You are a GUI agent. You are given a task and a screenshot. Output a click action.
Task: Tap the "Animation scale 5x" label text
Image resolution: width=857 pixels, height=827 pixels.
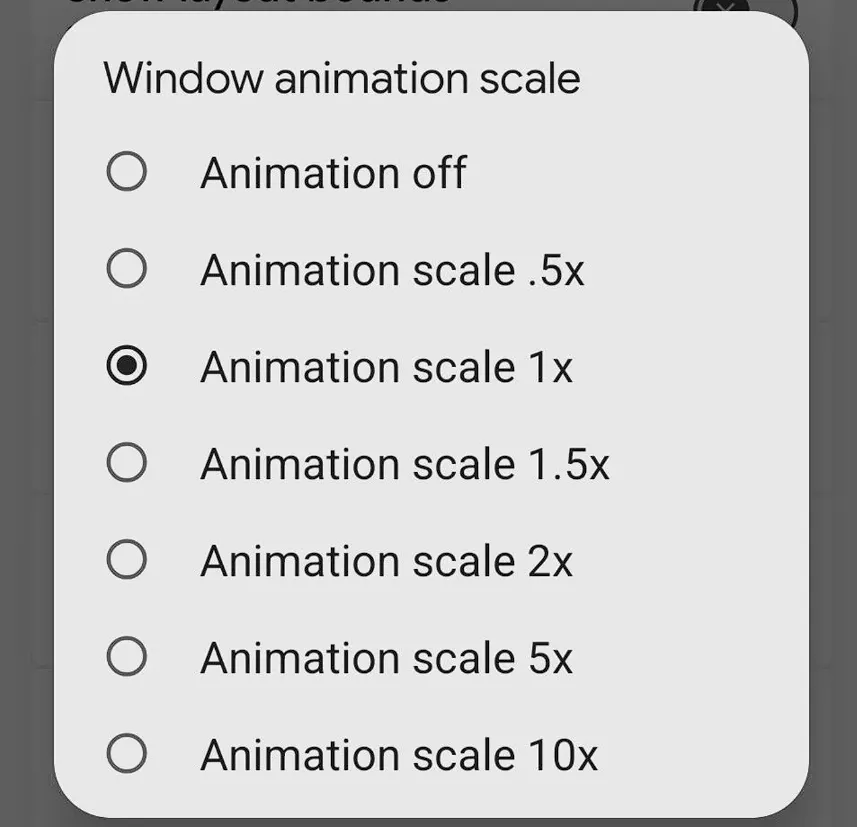click(386, 658)
